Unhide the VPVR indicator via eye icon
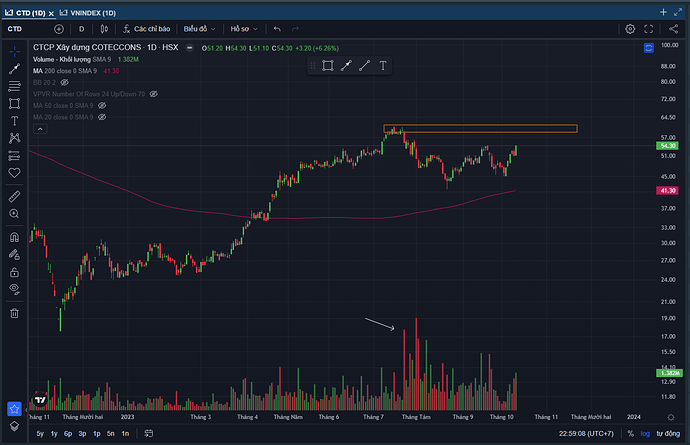 pos(155,94)
